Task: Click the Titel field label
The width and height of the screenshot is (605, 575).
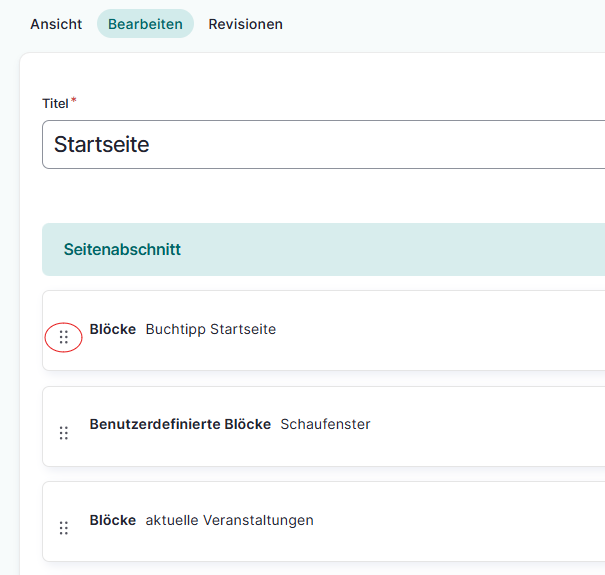Action: (54, 104)
